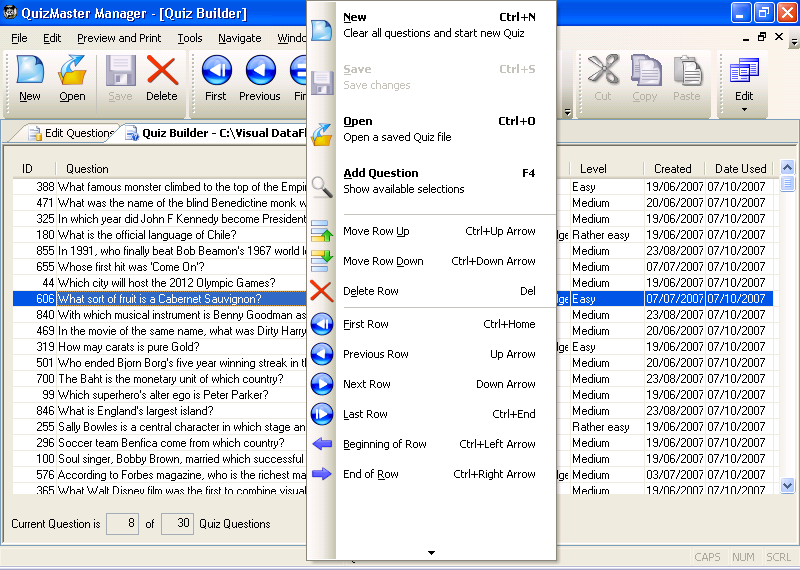This screenshot has width=800, height=570.
Task: Select row 'Which superhero's alter ego is Peter Parker?'
Action: pyautogui.click(x=163, y=395)
